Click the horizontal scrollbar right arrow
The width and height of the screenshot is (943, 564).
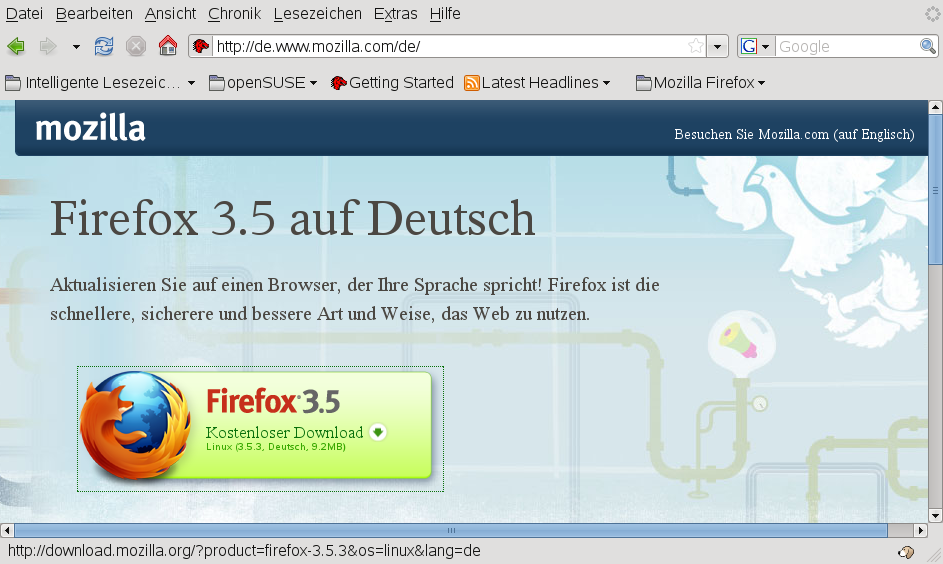pos(921,530)
